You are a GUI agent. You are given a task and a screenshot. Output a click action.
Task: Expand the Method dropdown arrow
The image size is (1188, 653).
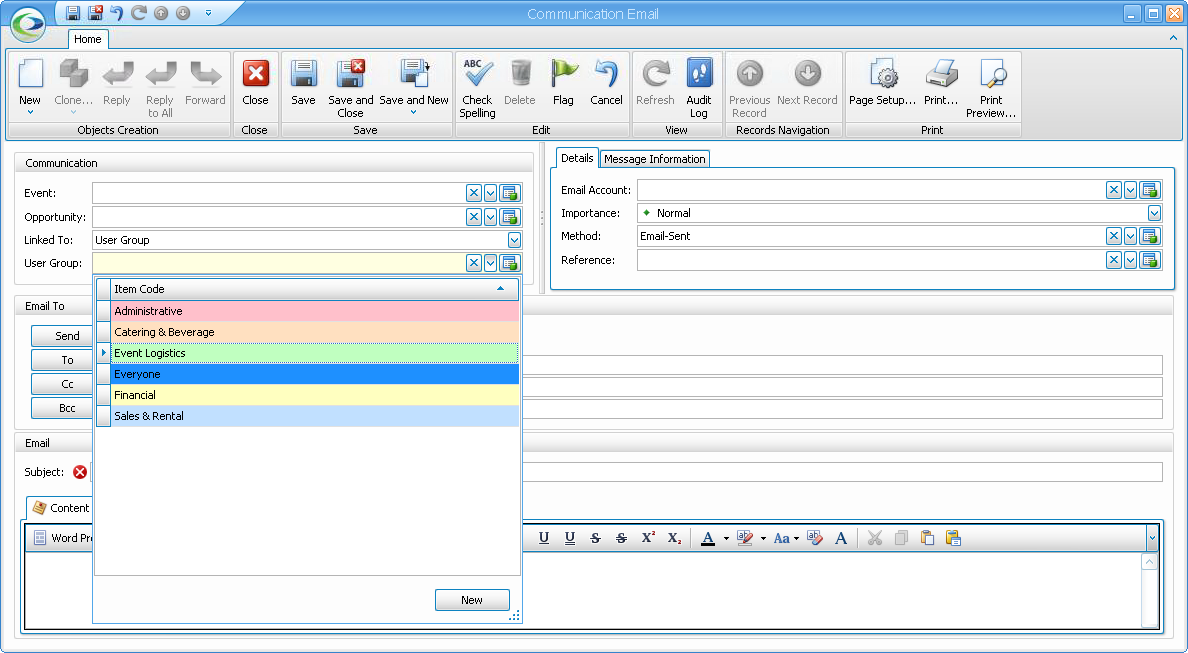1130,236
